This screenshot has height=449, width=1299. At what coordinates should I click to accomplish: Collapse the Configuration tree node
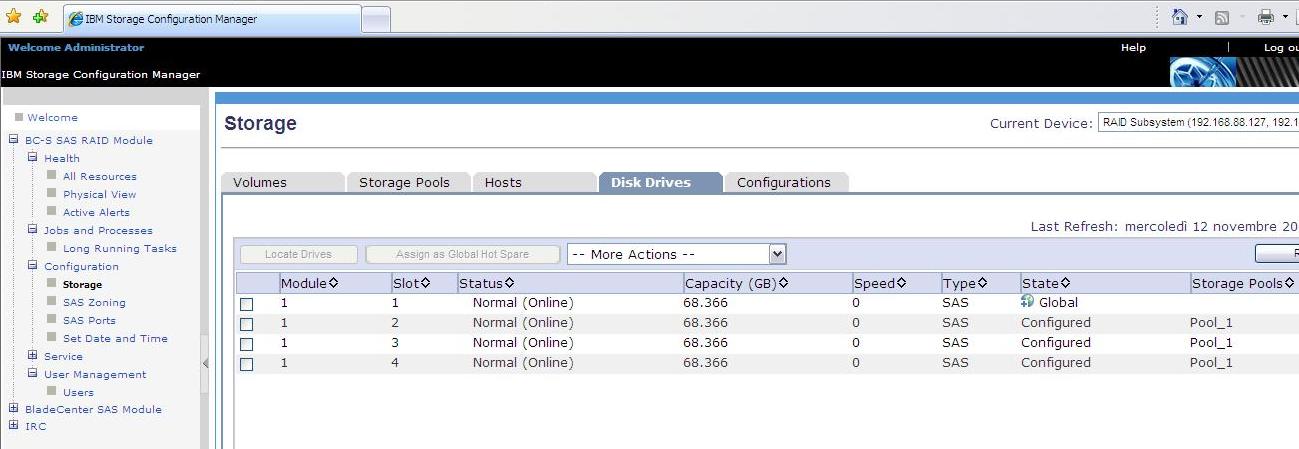(x=32, y=266)
